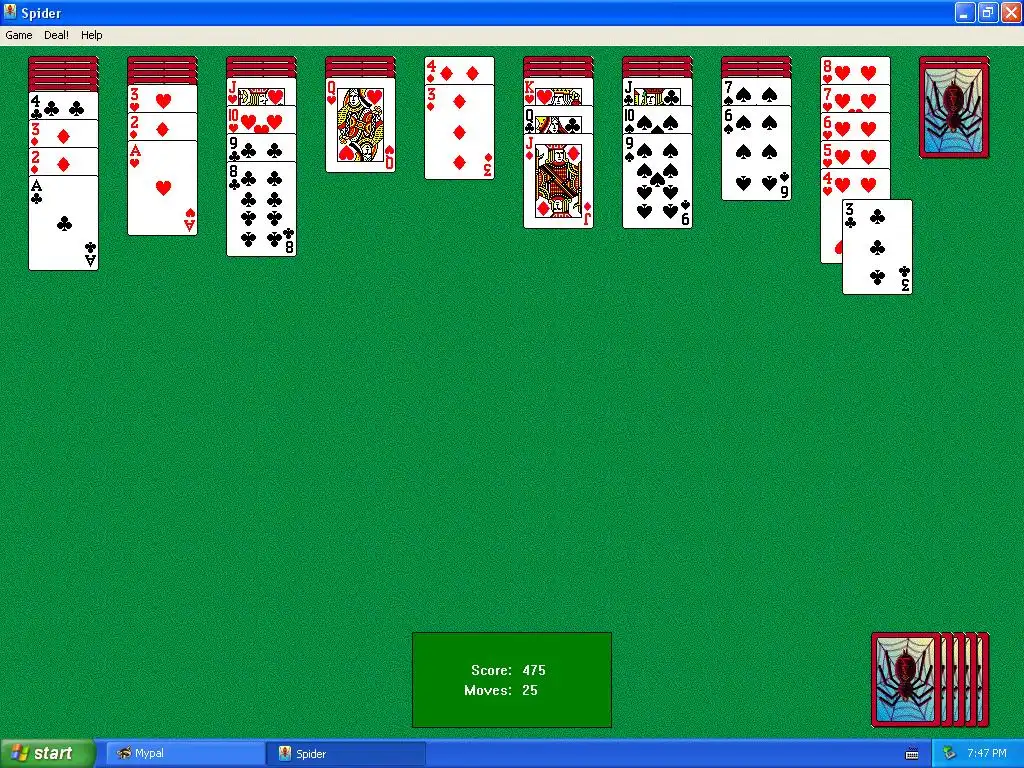This screenshot has width=1024, height=768.
Task: Select the 5 of hearts card
Action: tap(856, 155)
